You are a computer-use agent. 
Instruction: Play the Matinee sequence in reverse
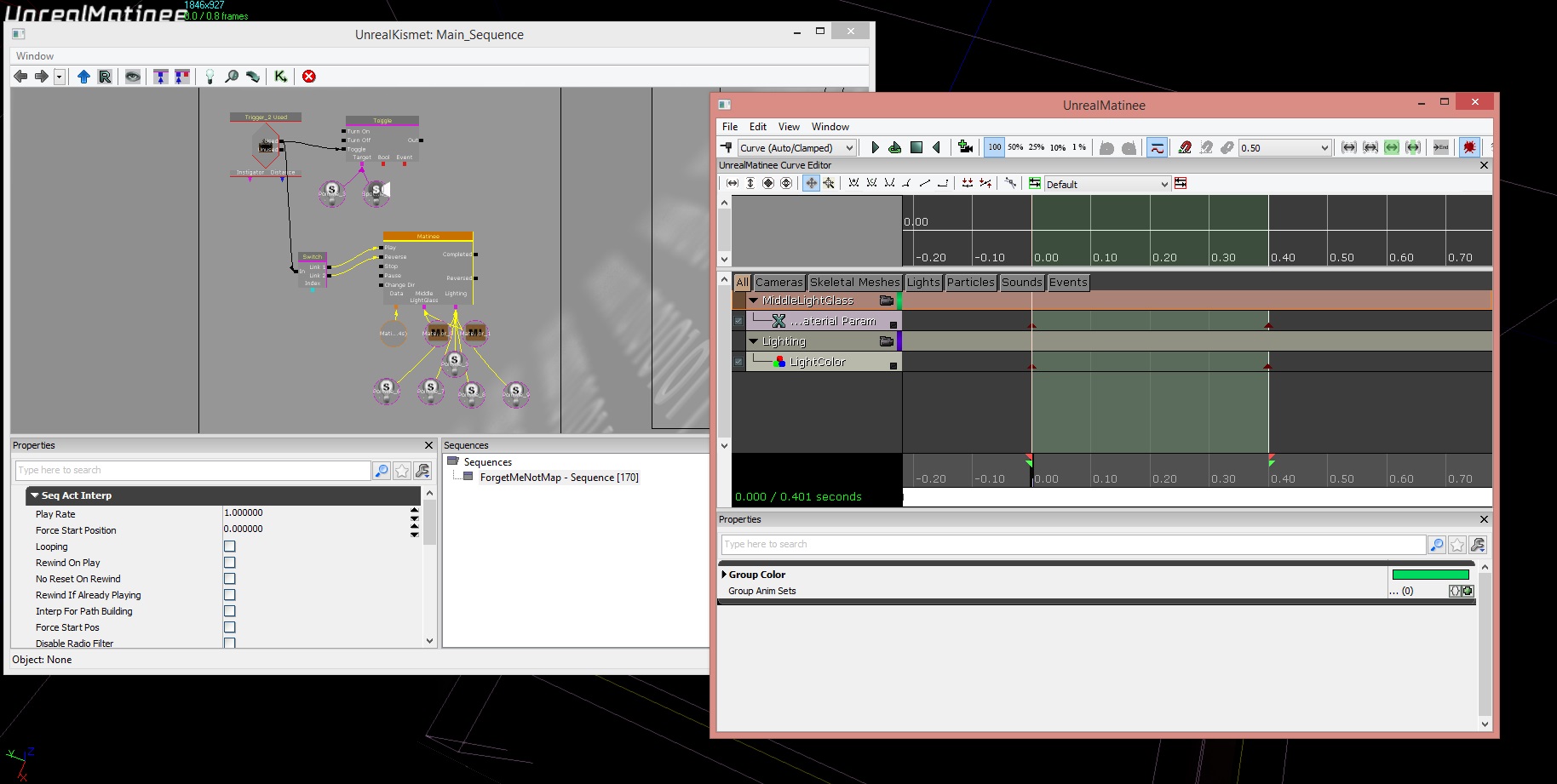(x=937, y=147)
